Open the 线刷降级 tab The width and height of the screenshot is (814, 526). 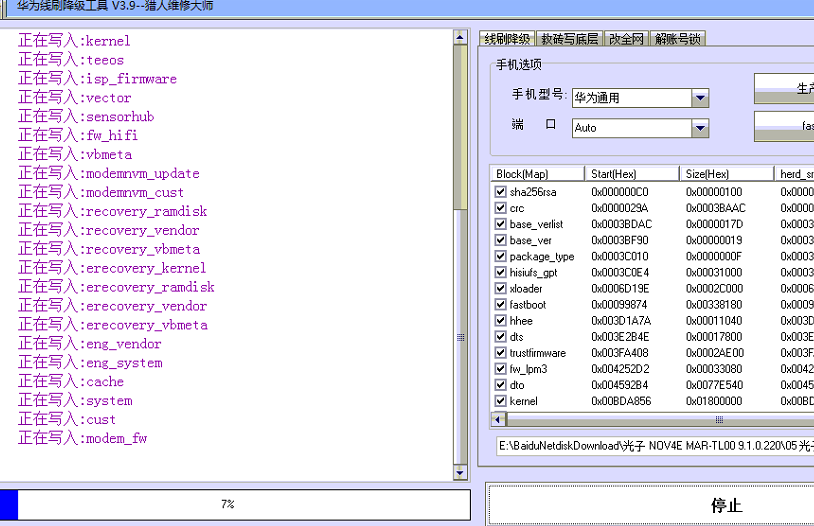click(x=507, y=39)
